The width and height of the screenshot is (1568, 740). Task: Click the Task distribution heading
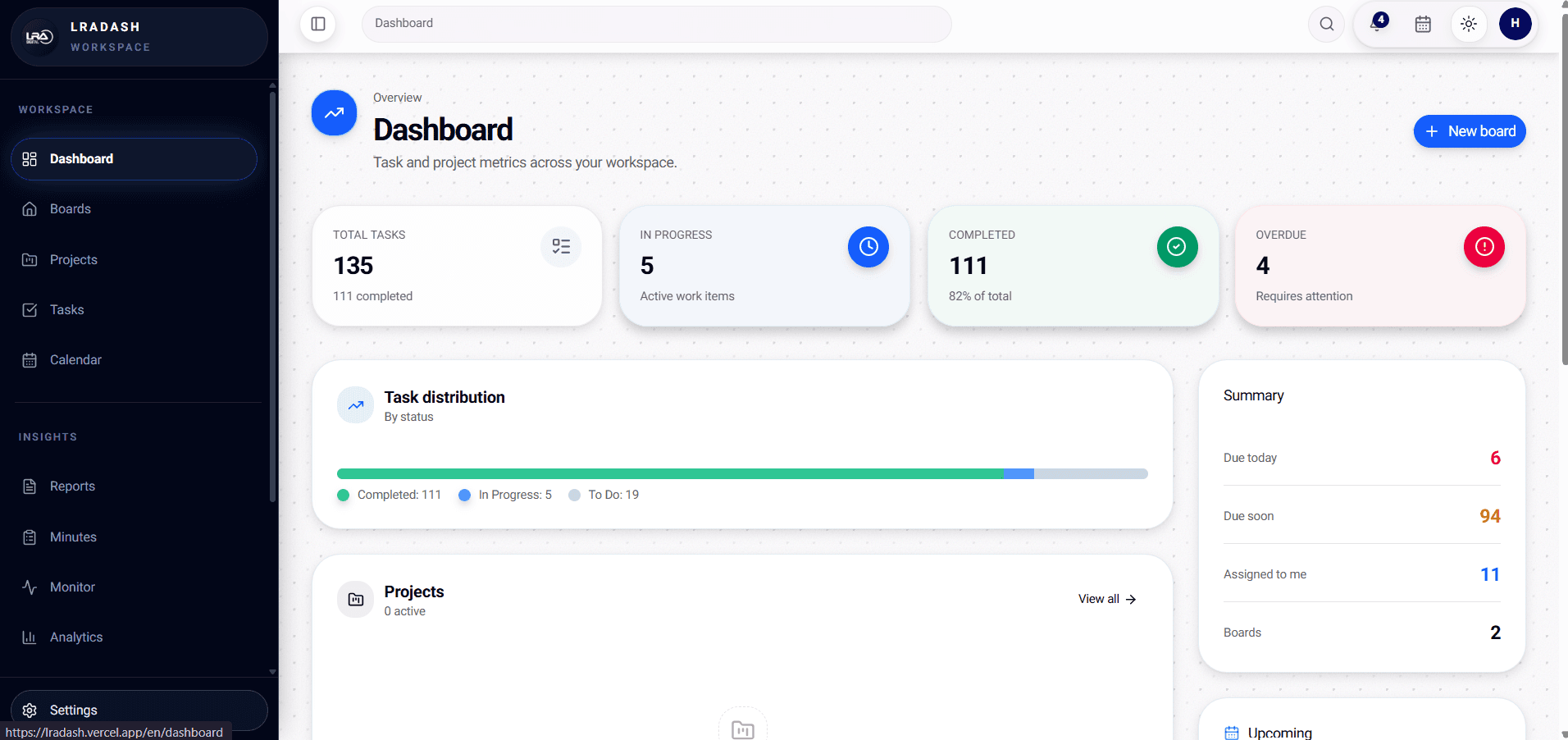coord(444,397)
